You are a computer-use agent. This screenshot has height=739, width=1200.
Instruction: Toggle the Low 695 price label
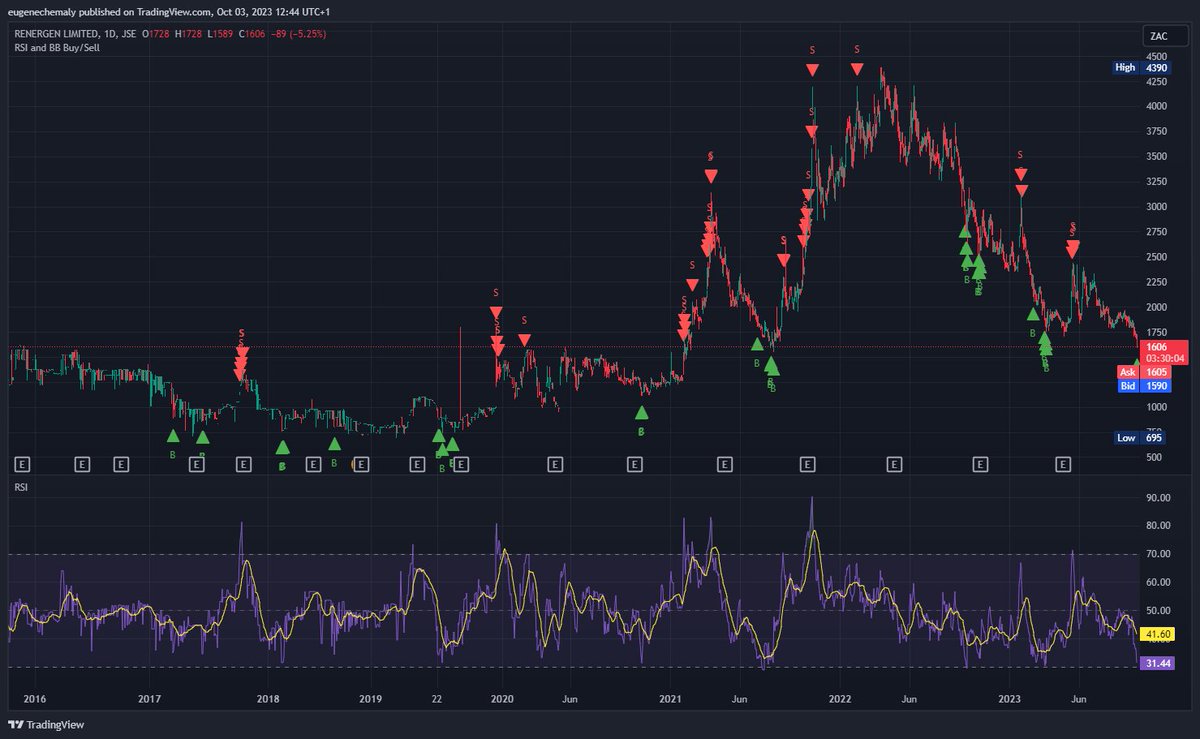tap(1139, 437)
